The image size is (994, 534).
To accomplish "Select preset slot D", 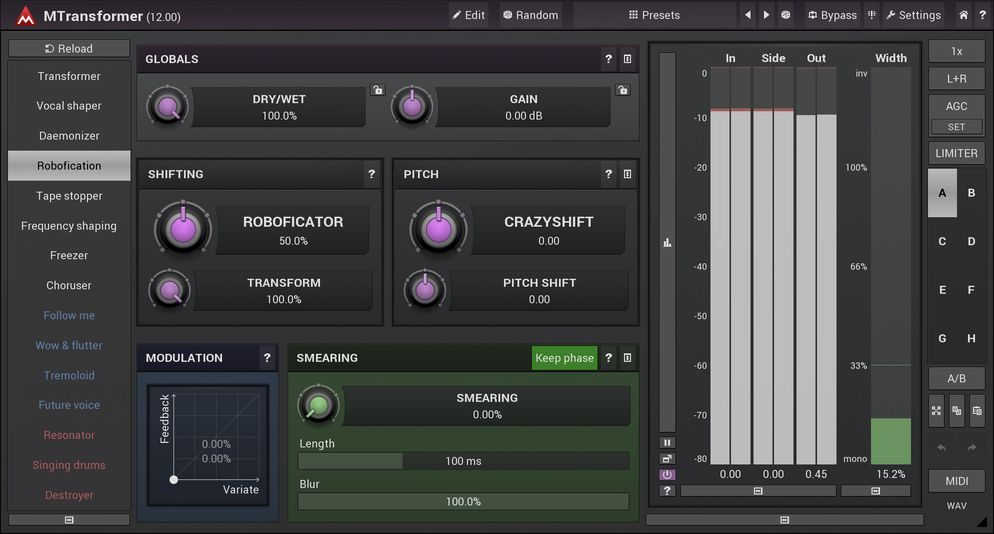I will pos(971,241).
